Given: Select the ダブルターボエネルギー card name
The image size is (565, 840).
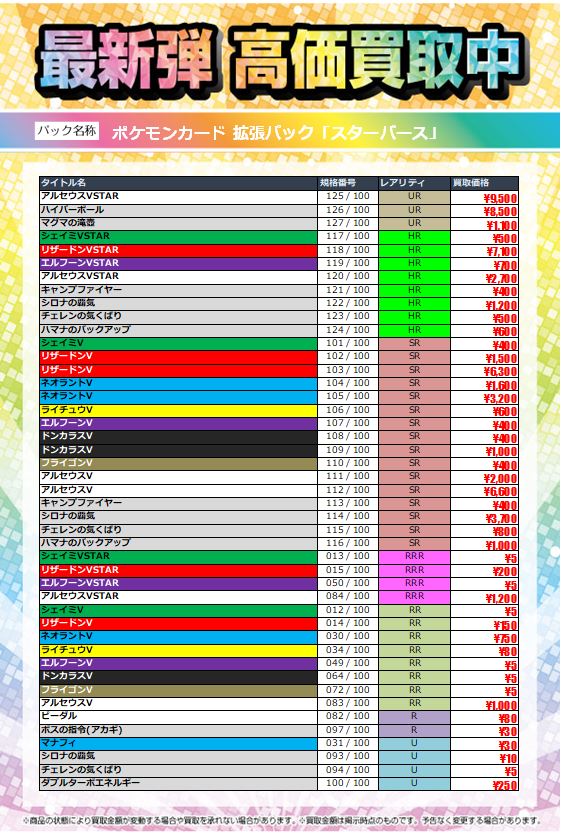Looking at the screenshot, I should pos(90,783).
